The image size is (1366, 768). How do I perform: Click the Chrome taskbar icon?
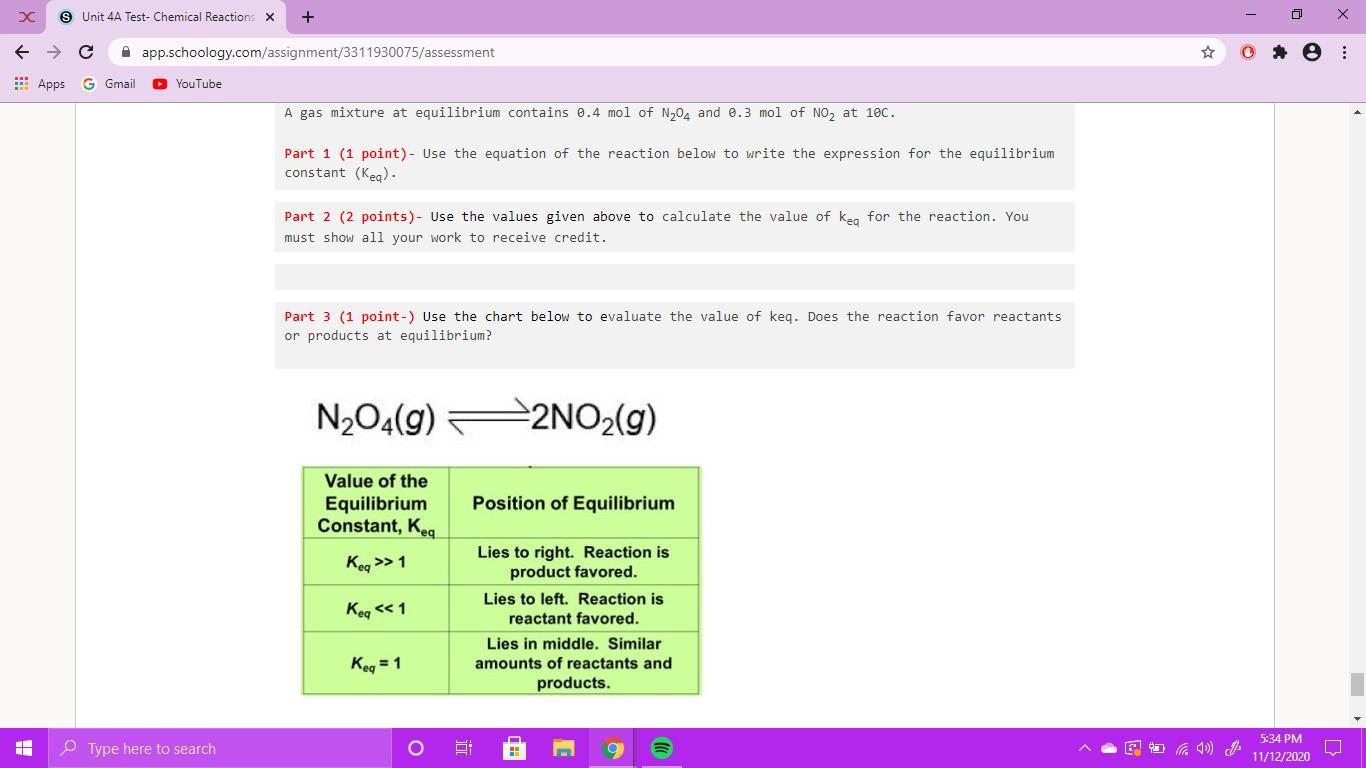click(x=612, y=748)
